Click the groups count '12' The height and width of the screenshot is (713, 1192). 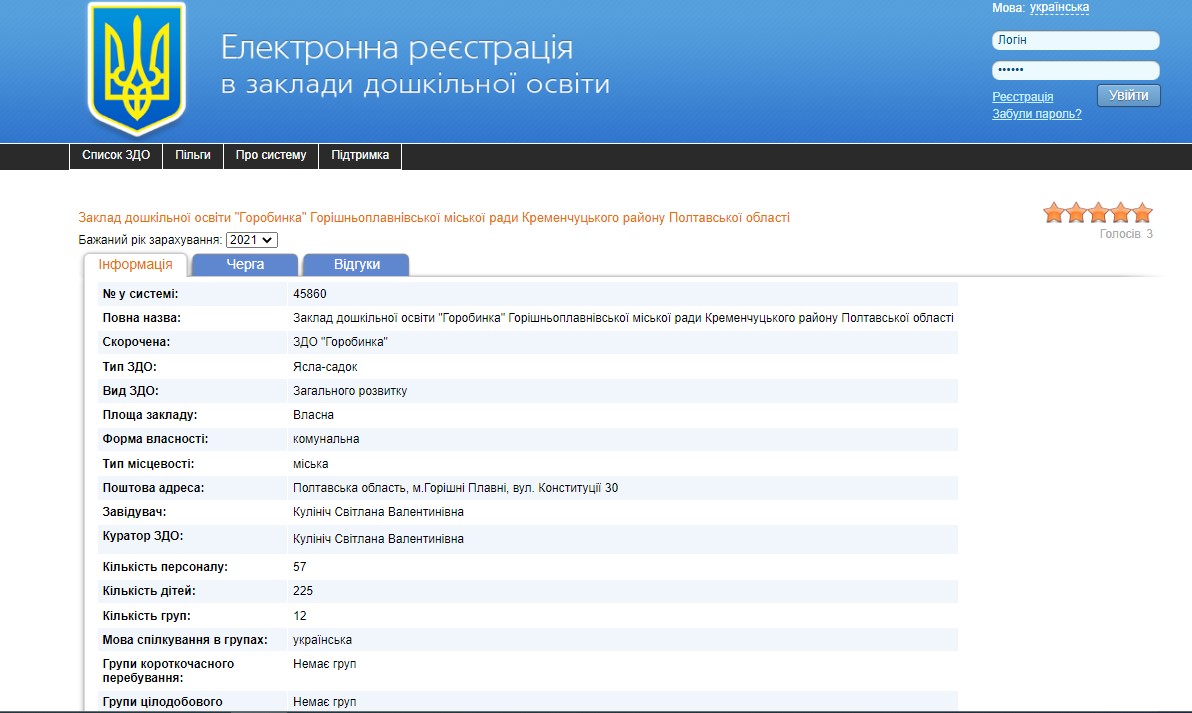(x=300, y=616)
